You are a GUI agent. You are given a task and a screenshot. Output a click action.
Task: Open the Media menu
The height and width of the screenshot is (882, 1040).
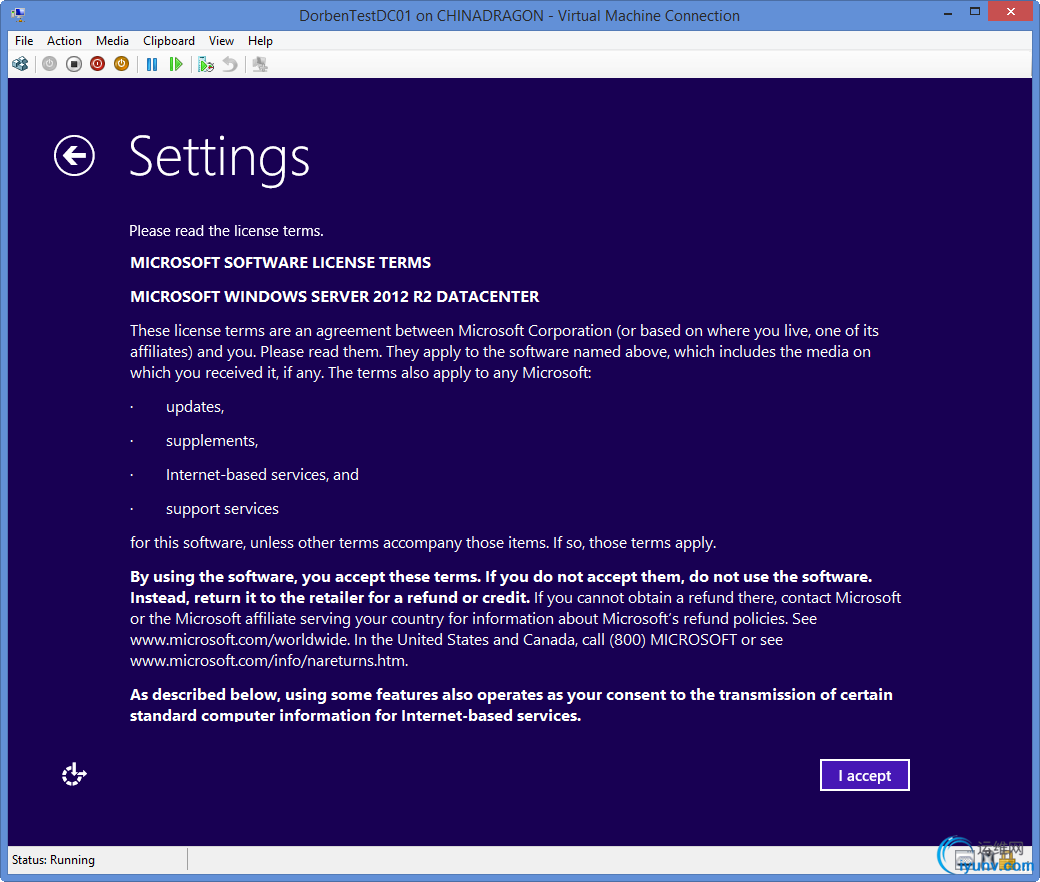[x=112, y=41]
